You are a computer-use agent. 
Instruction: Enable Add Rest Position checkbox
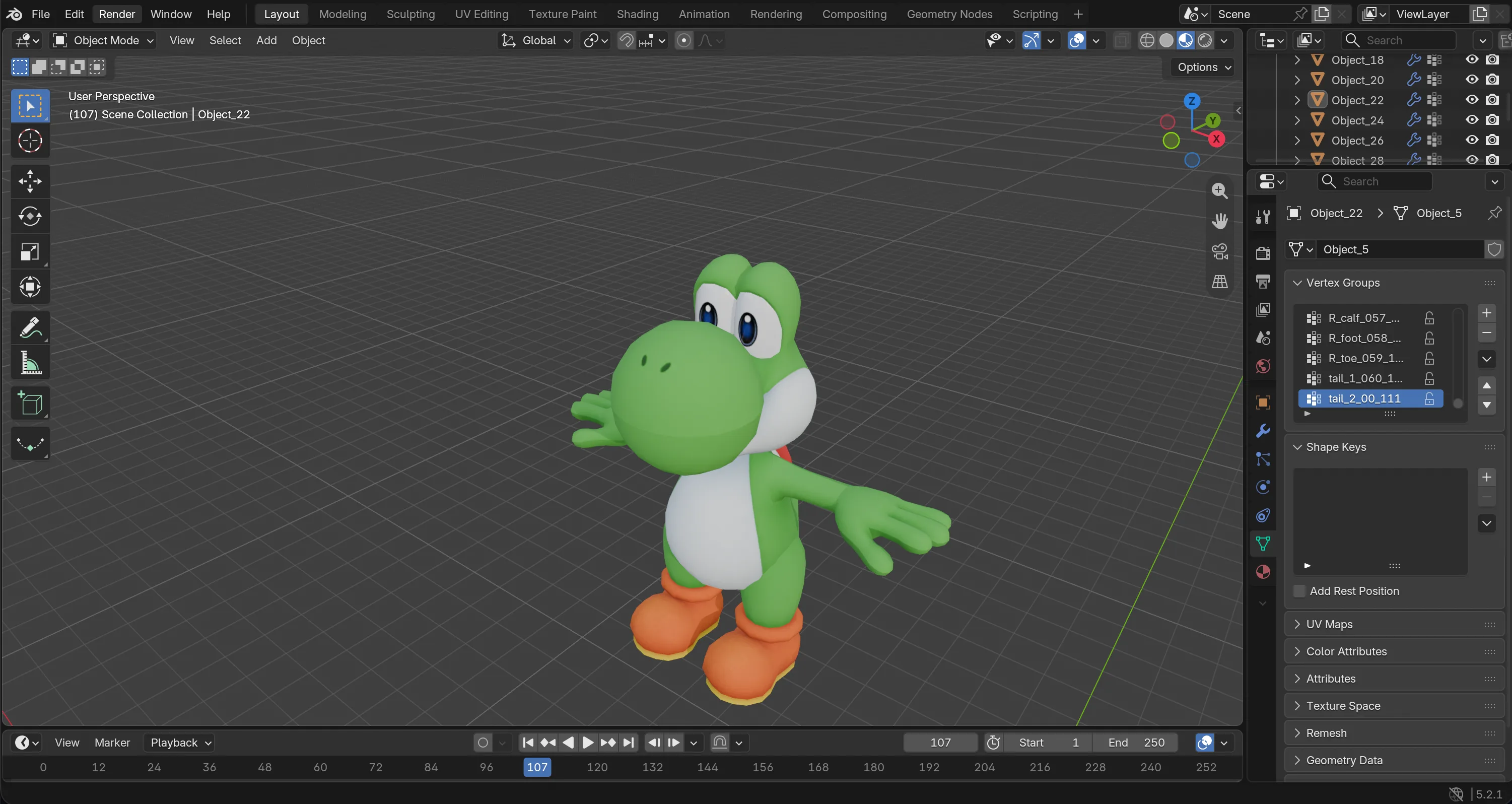click(x=1299, y=591)
